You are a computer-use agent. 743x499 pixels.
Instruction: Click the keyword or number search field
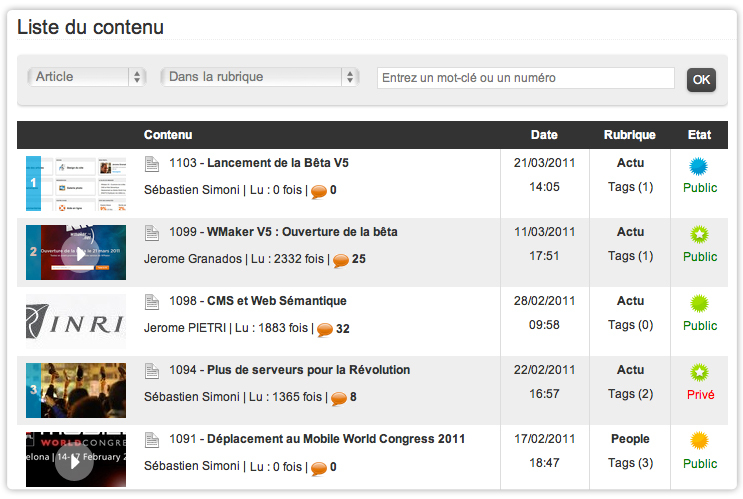pos(525,78)
